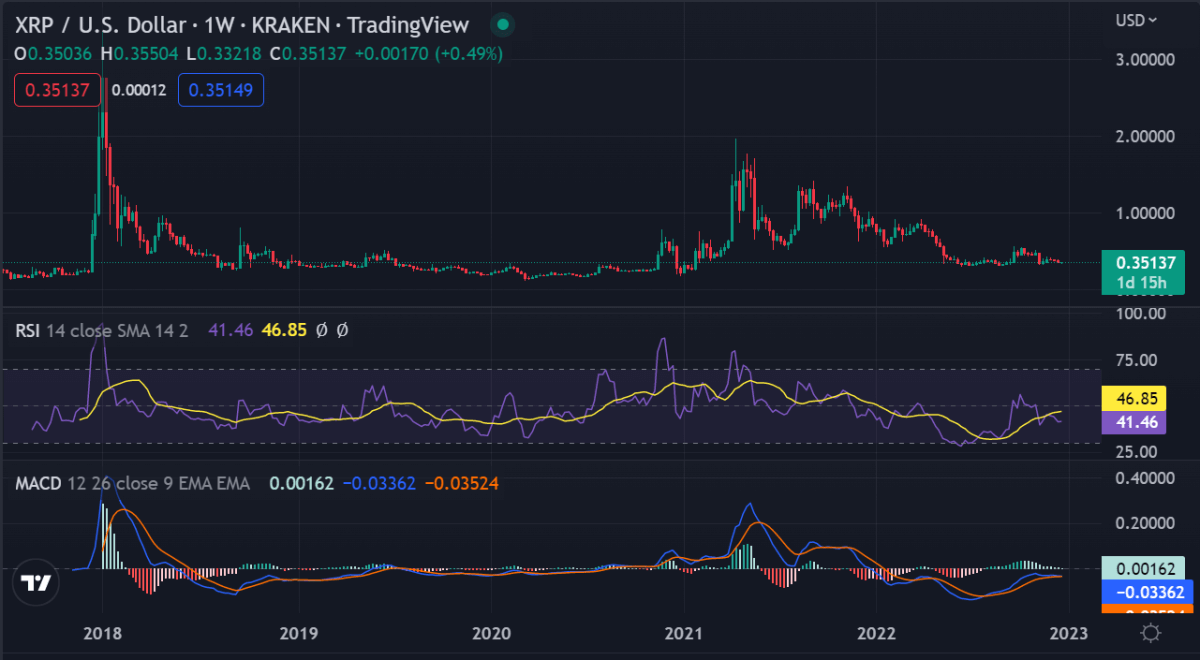
Task: Click the TradingView logo icon
Action: point(37,583)
